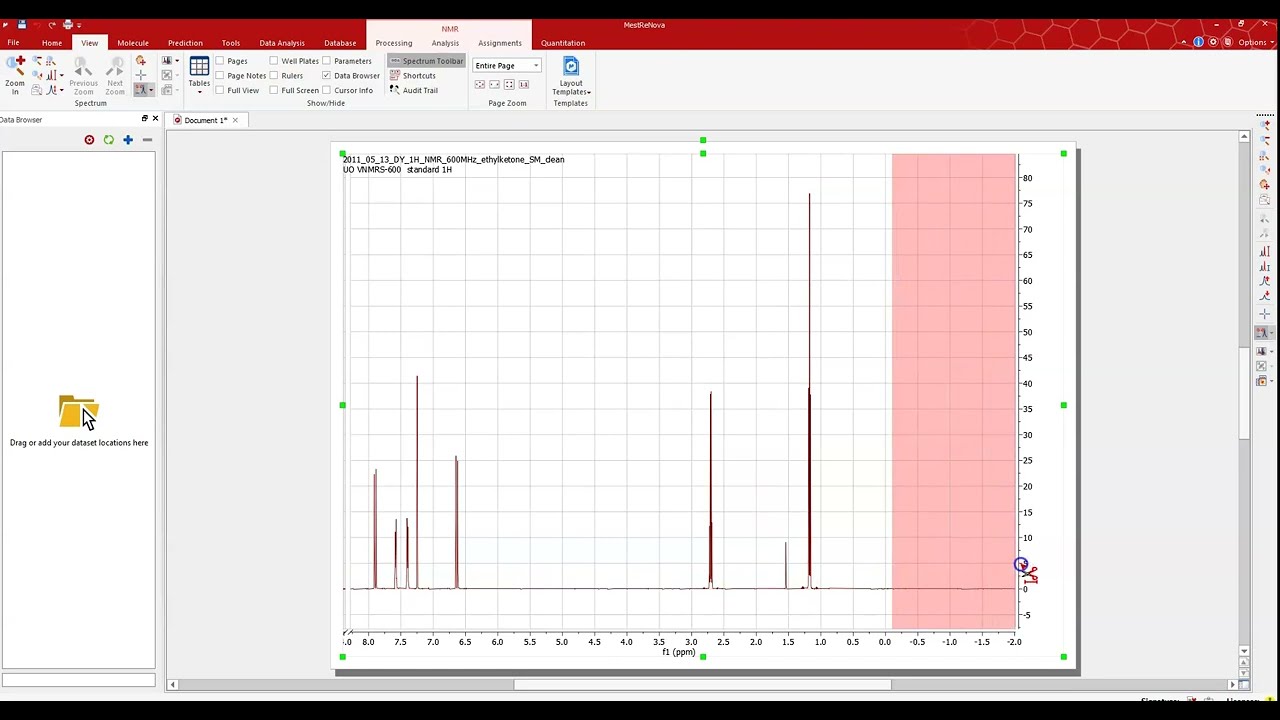Click the vertical scrollbar down arrow

1244,652
